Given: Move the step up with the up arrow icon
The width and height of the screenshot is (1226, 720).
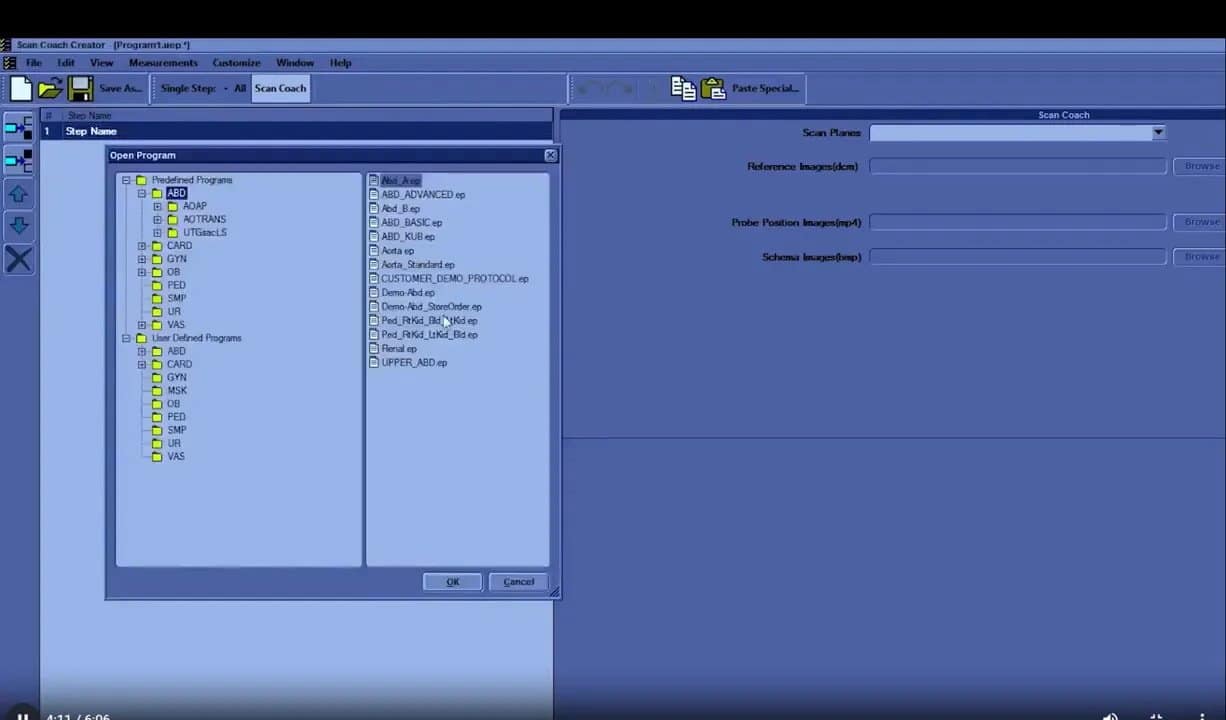Looking at the screenshot, I should (x=20, y=194).
